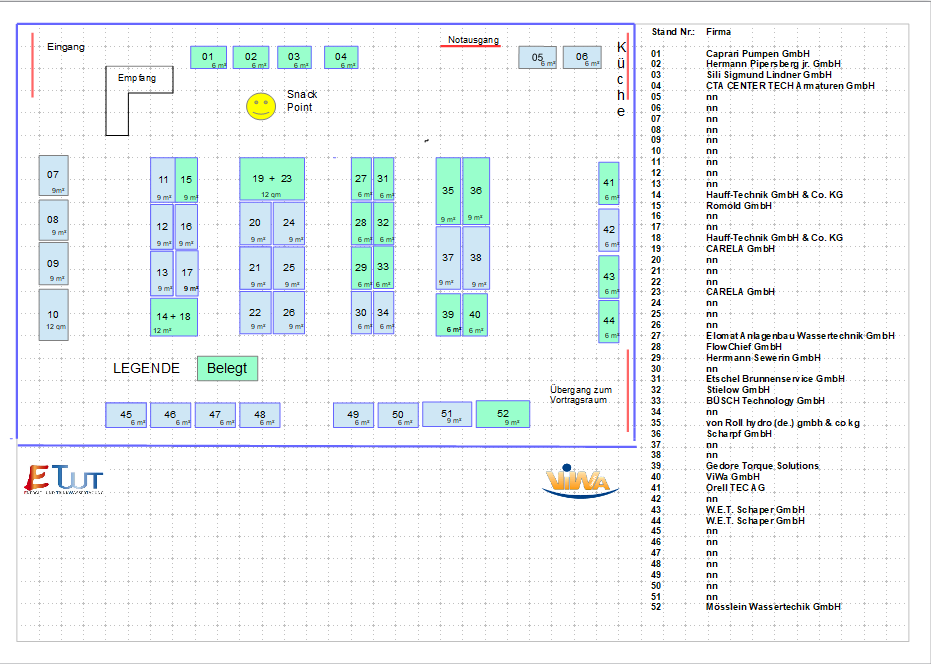
Task: Click the 'Firma' column header
Action: pyautogui.click(x=718, y=32)
